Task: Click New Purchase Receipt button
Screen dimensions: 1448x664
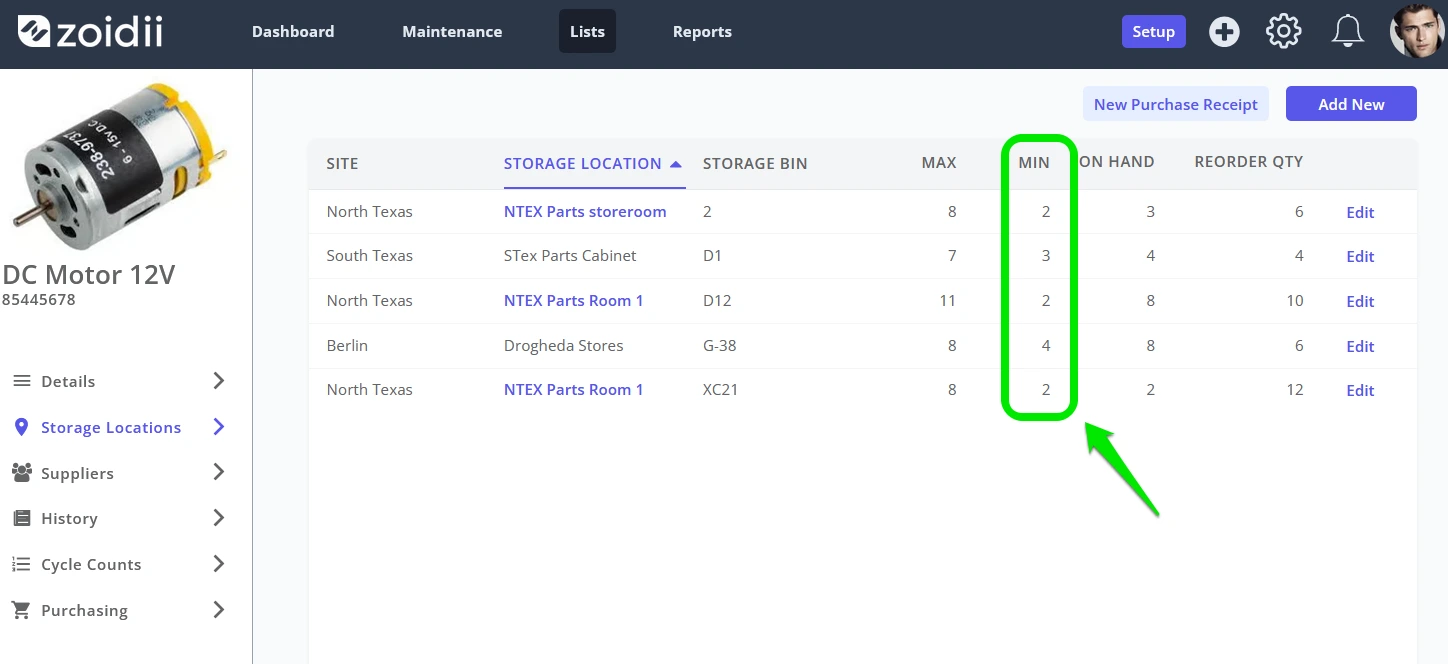Action: coord(1176,104)
